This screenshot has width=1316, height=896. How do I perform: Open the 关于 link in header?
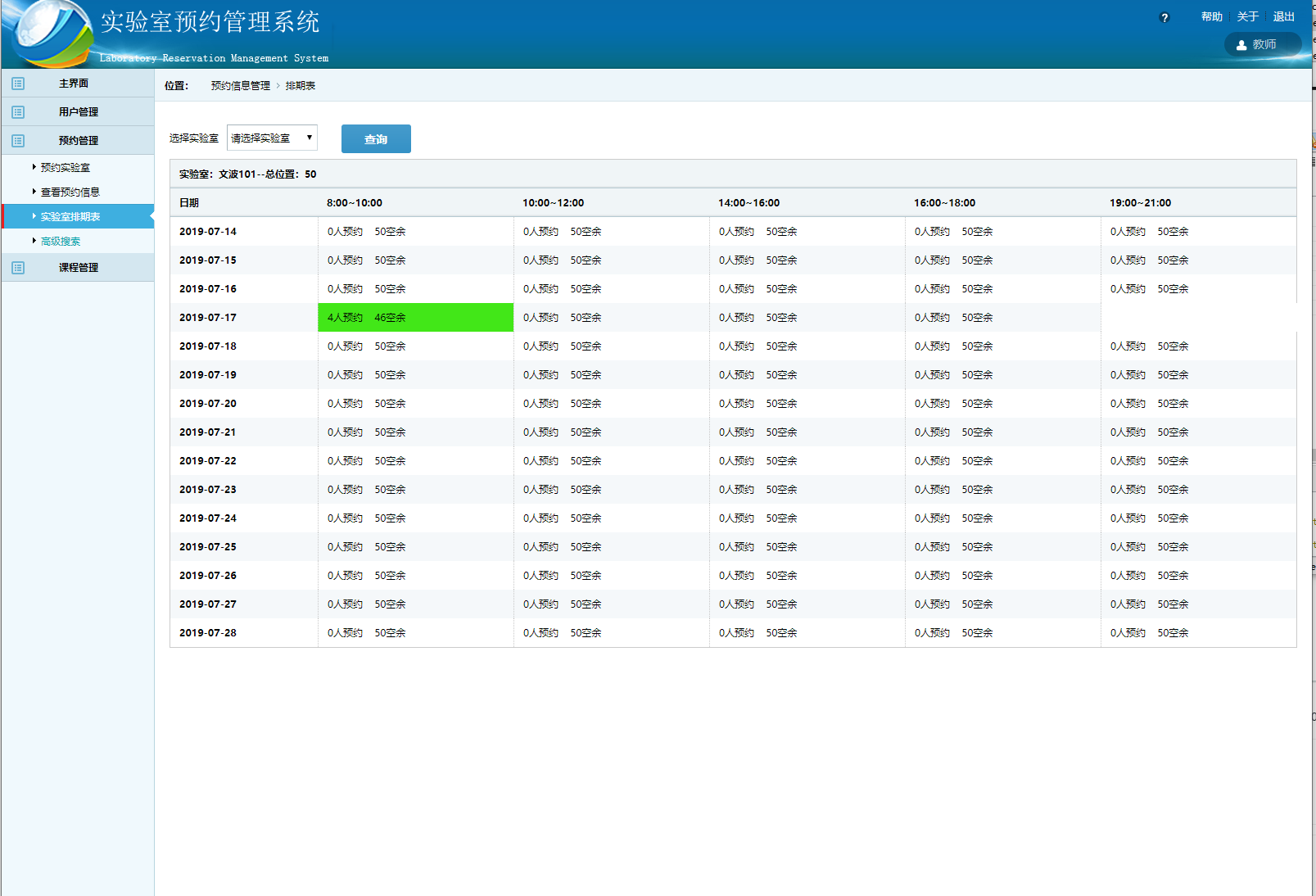[x=1247, y=17]
